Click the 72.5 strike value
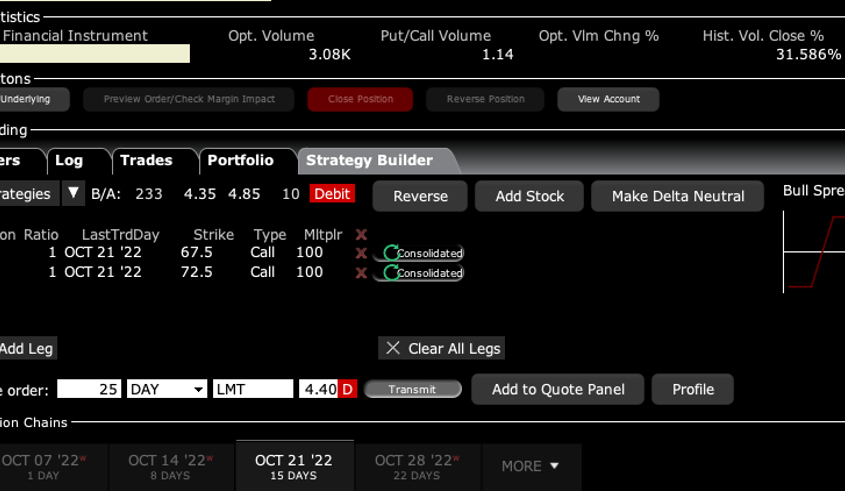Screen dimensions: 845x492 coord(197,272)
